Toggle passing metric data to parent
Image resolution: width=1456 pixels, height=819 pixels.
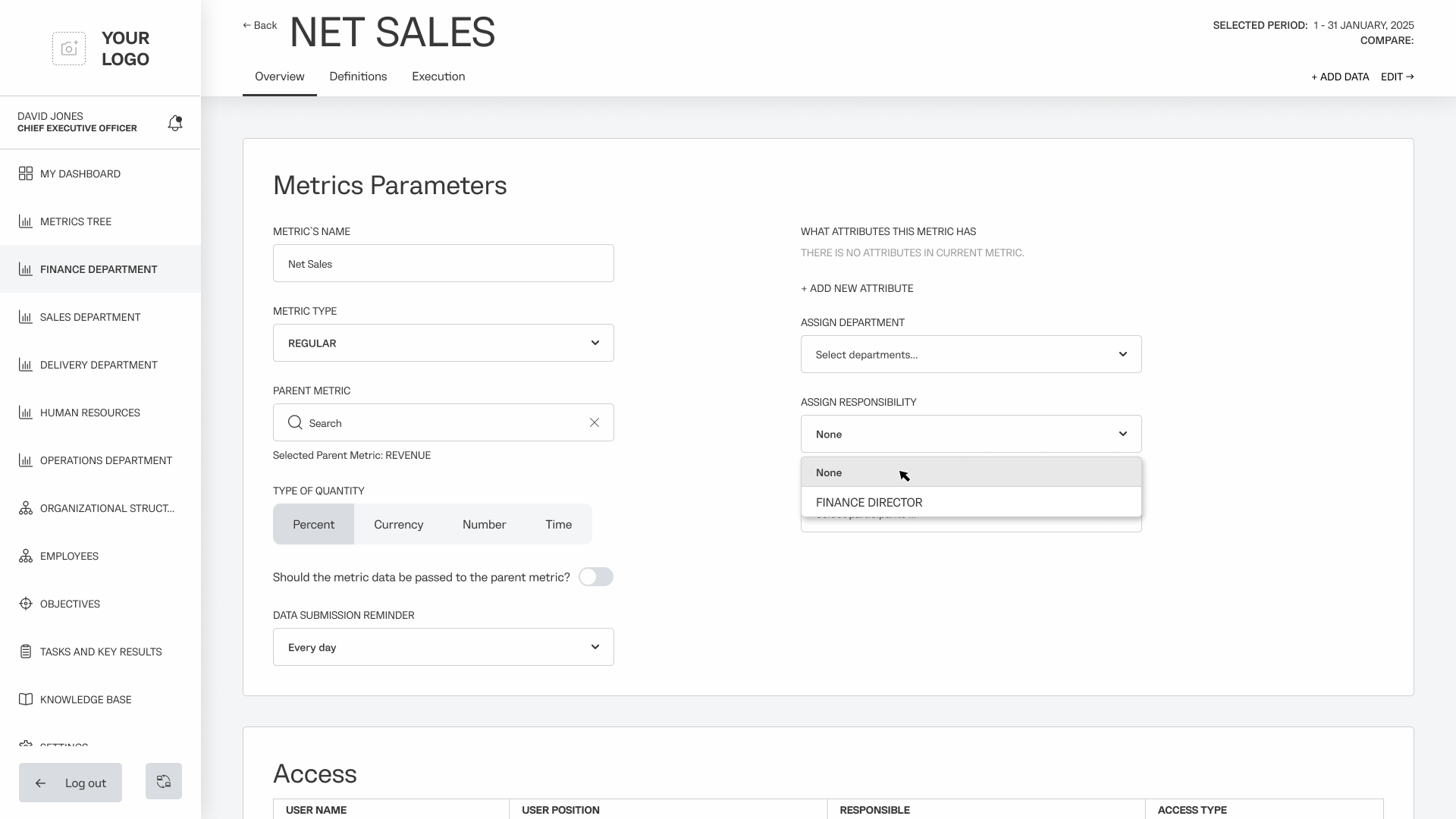[596, 577]
